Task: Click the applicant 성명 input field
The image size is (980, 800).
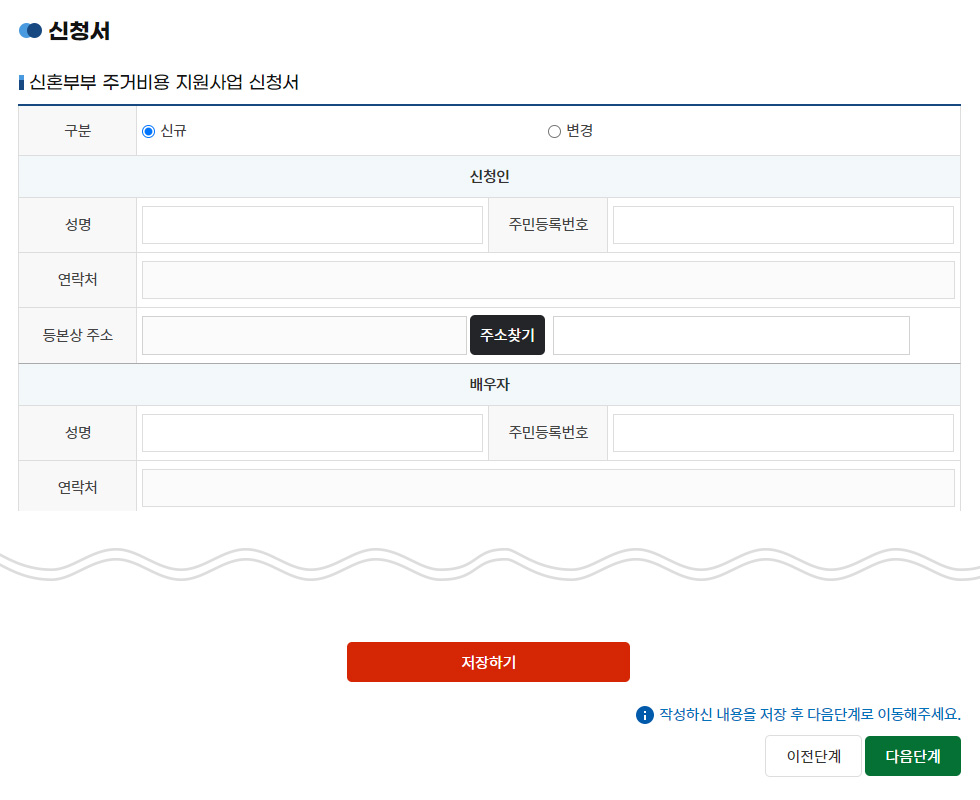Action: [x=312, y=225]
